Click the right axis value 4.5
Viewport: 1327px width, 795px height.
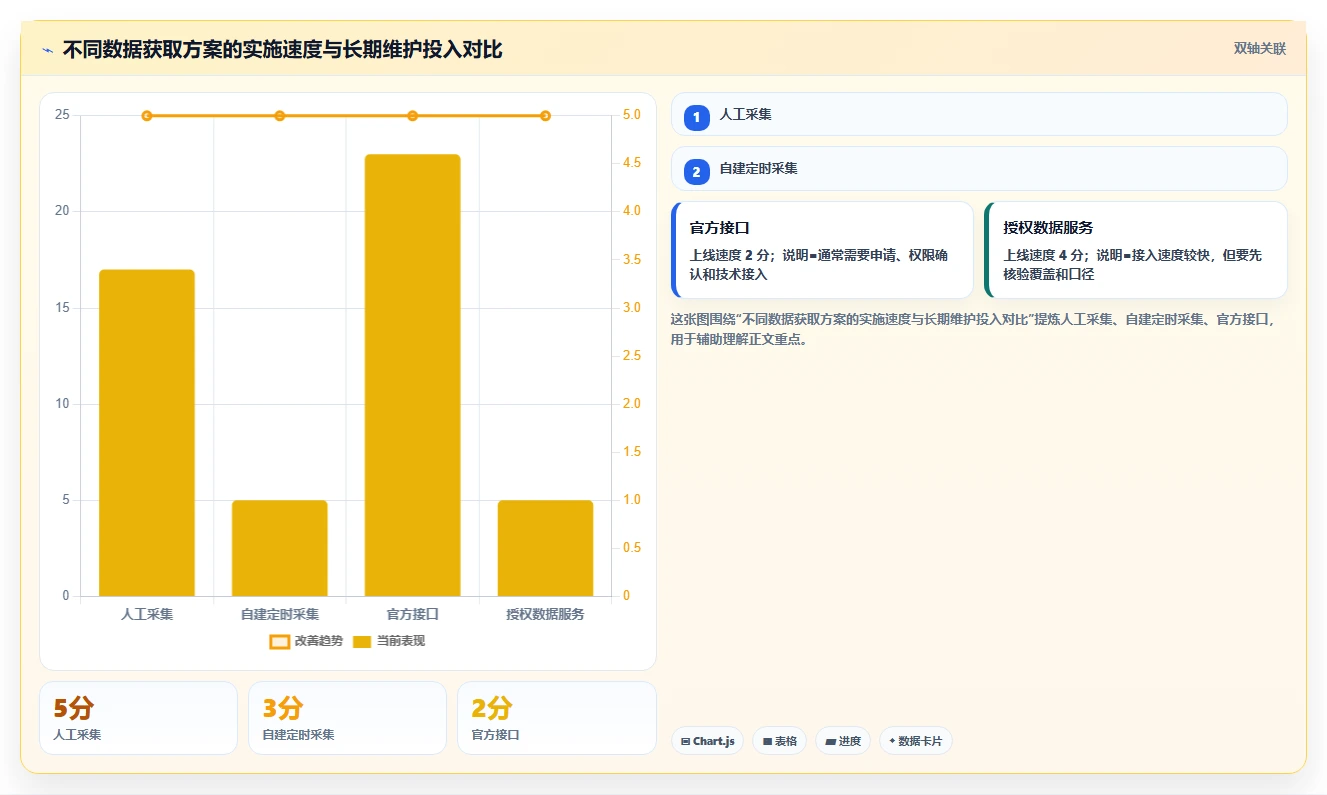click(632, 163)
